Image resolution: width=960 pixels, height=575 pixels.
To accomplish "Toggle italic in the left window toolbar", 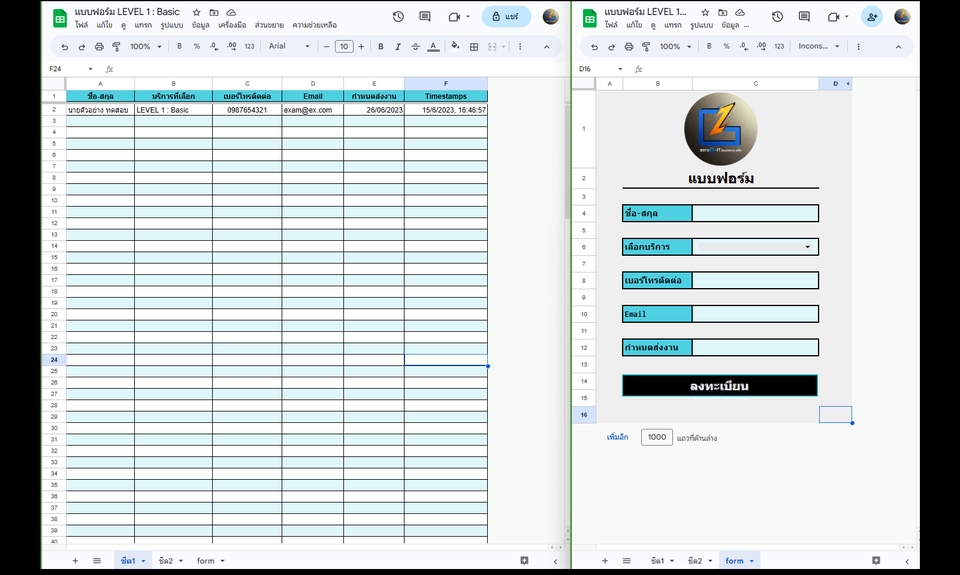I will pos(398,47).
